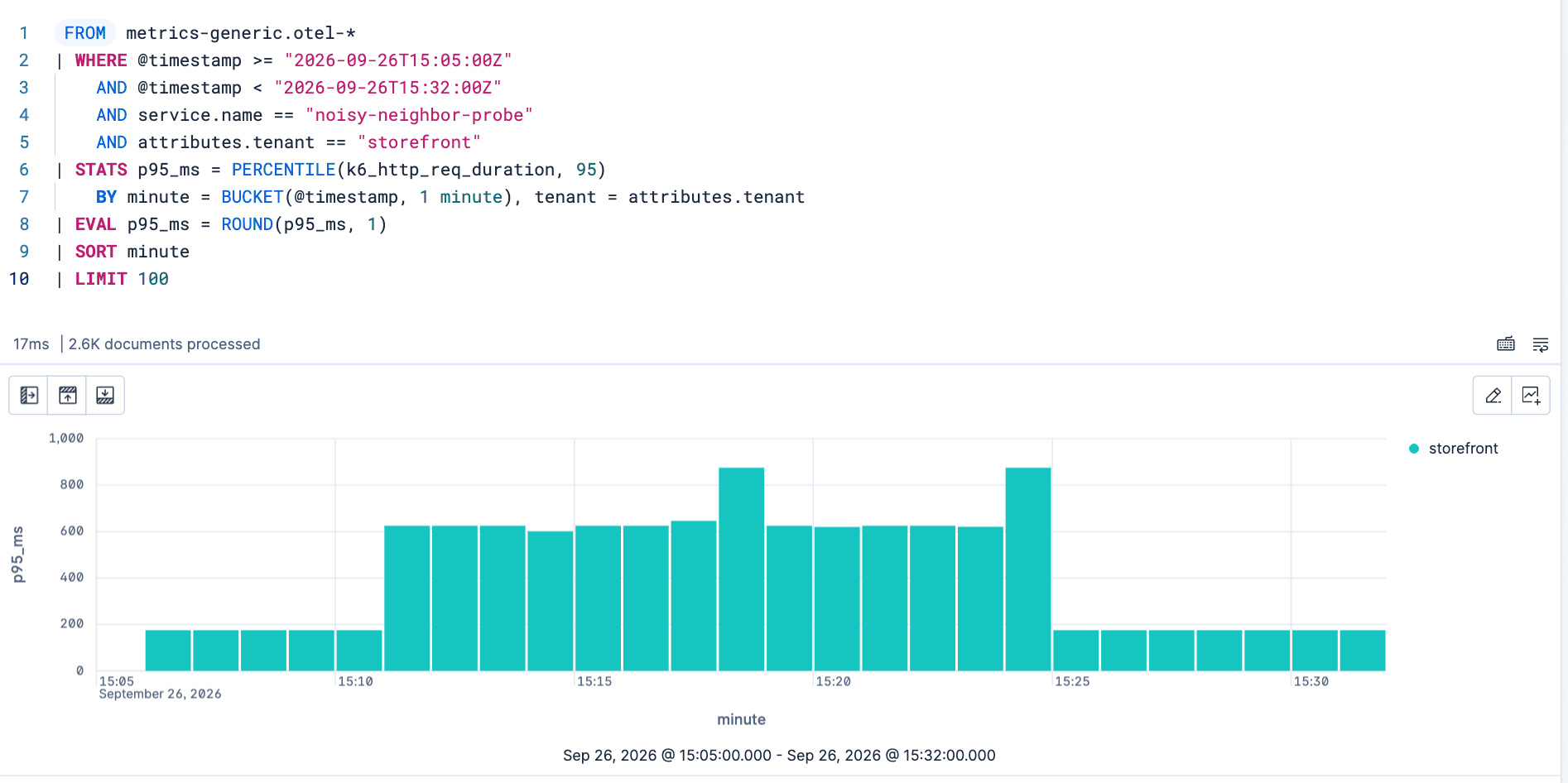The height and width of the screenshot is (783, 1568).
Task: Click 2.6K documents processed text
Action: pyautogui.click(x=164, y=344)
